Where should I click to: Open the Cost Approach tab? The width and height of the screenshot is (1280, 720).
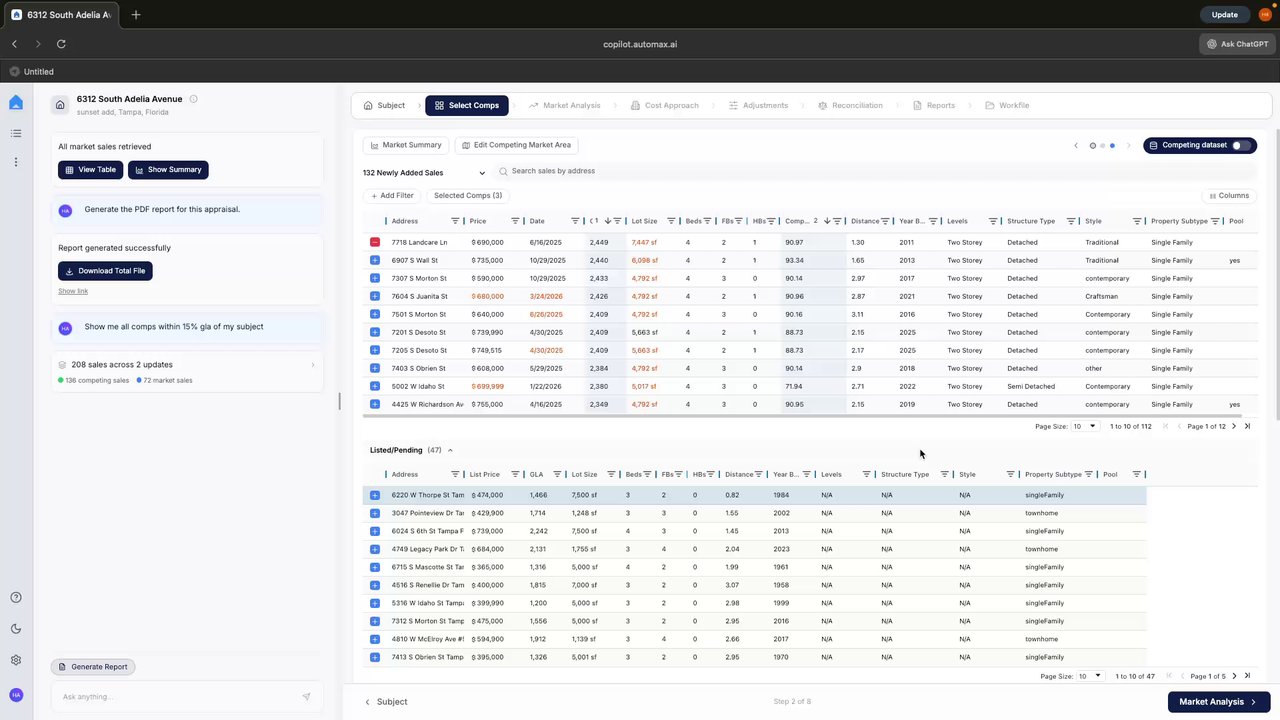click(665, 105)
